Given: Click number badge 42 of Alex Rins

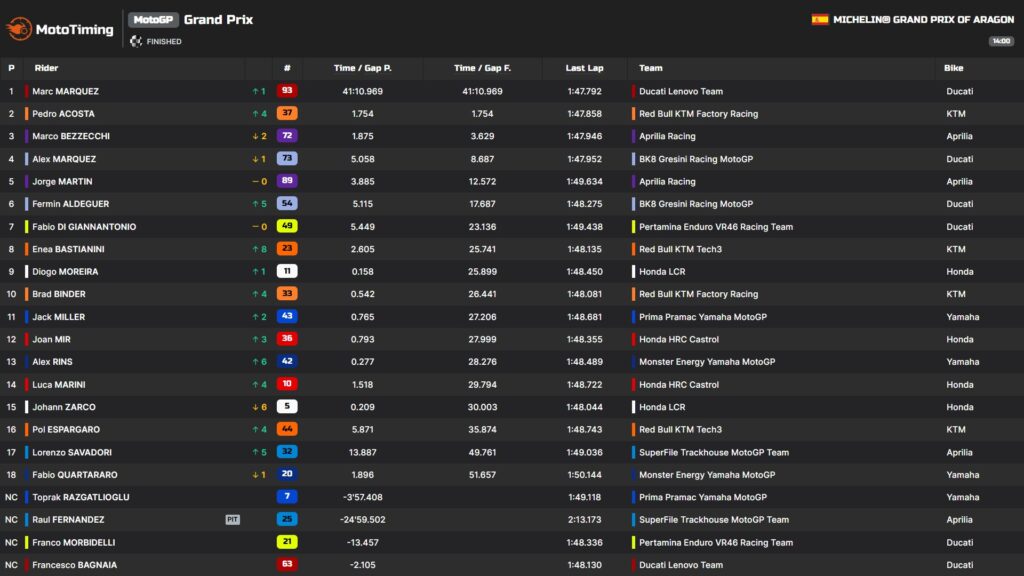Looking at the screenshot, I should 287,361.
